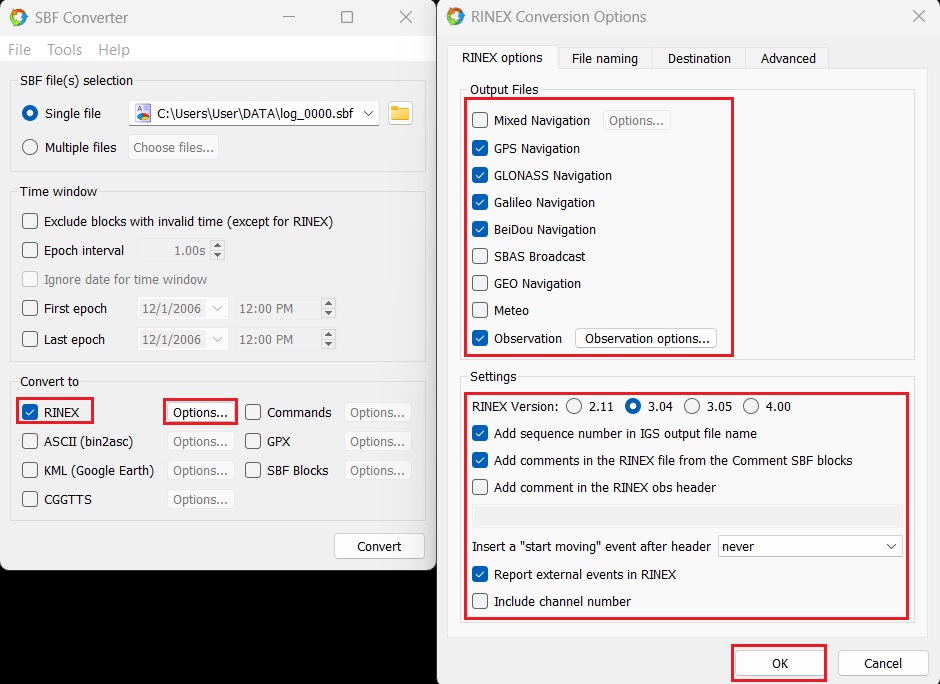Click the Convert button
940x684 pixels.
pyautogui.click(x=378, y=546)
